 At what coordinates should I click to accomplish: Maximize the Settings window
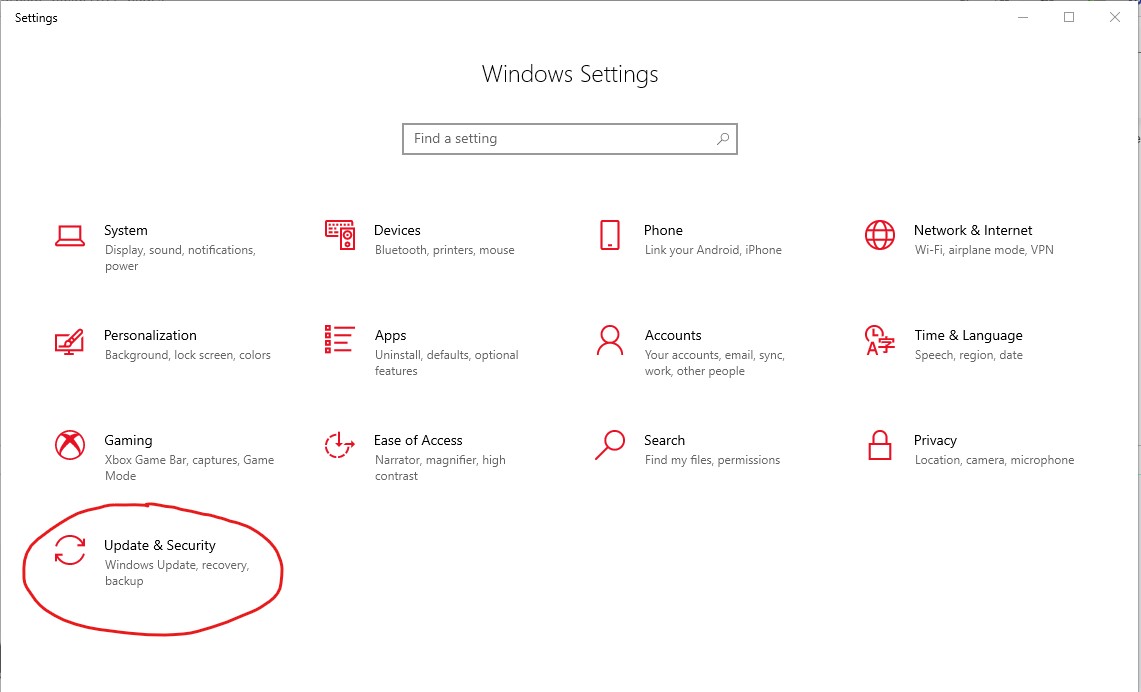click(1069, 17)
